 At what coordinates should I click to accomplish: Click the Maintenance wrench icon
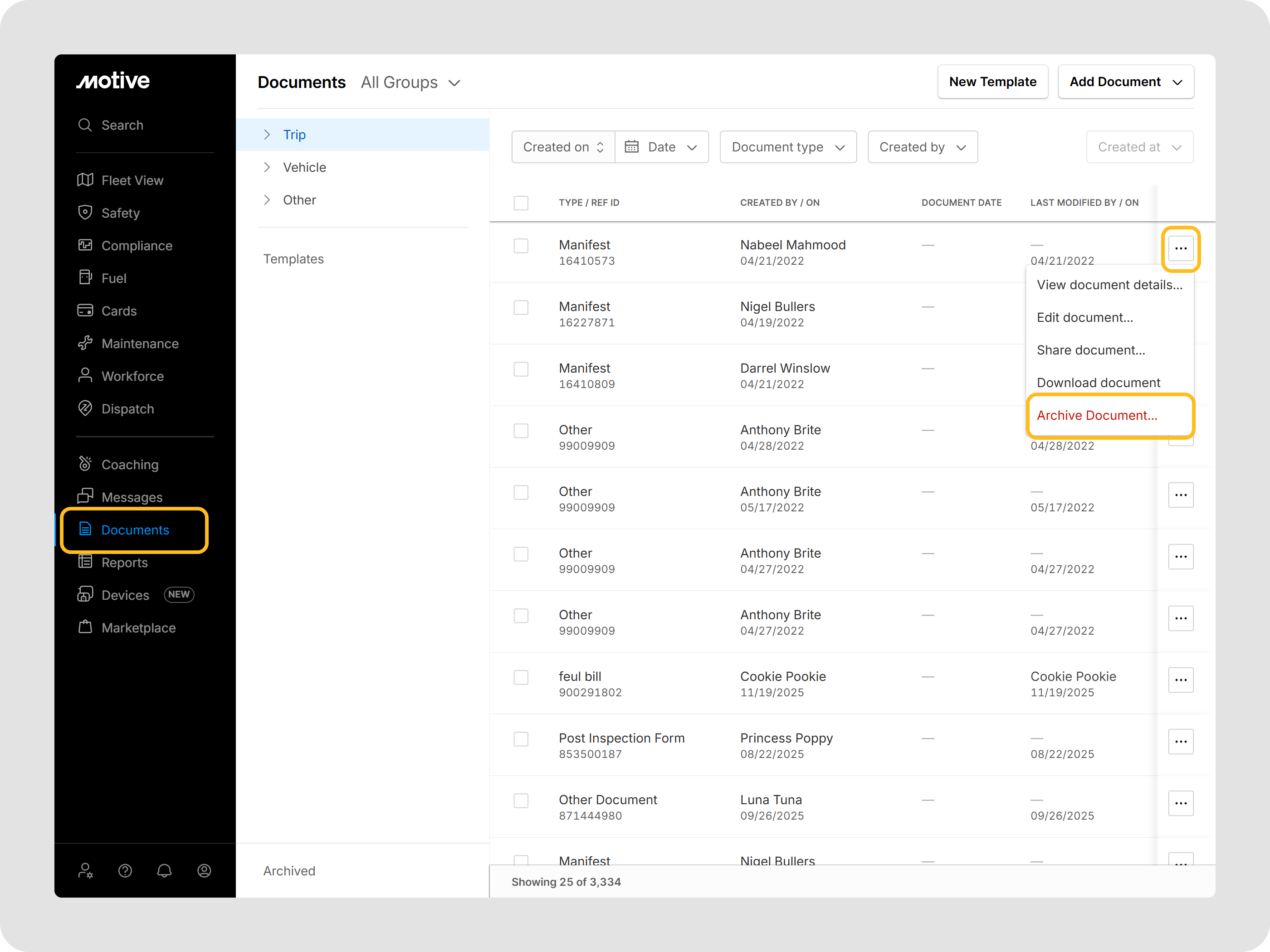coord(85,343)
